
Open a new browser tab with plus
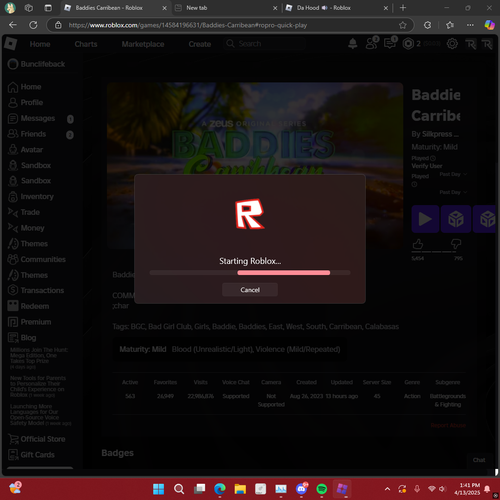pos(403,8)
